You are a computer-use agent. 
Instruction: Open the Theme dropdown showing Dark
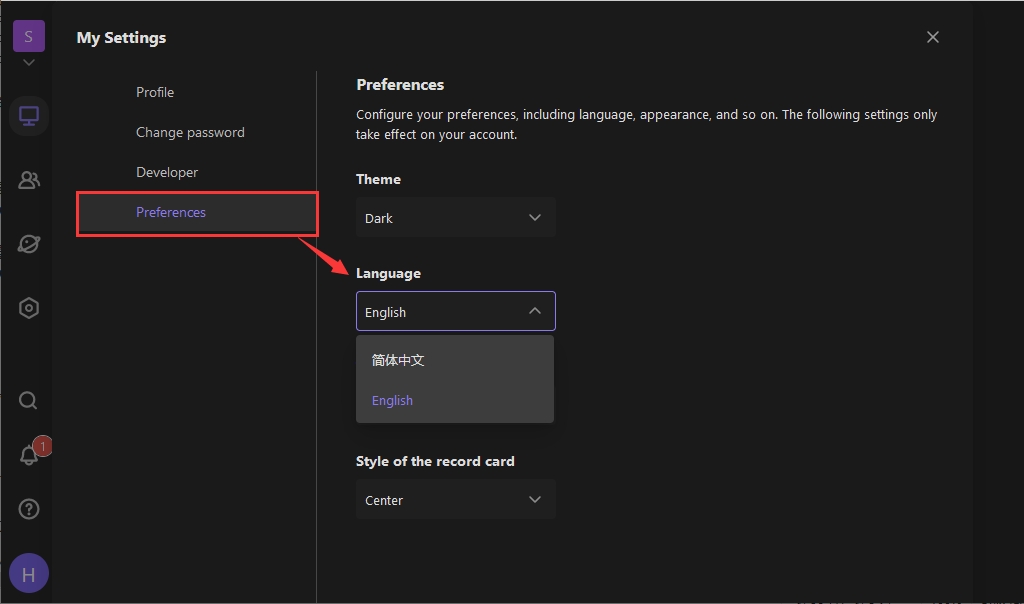click(455, 218)
